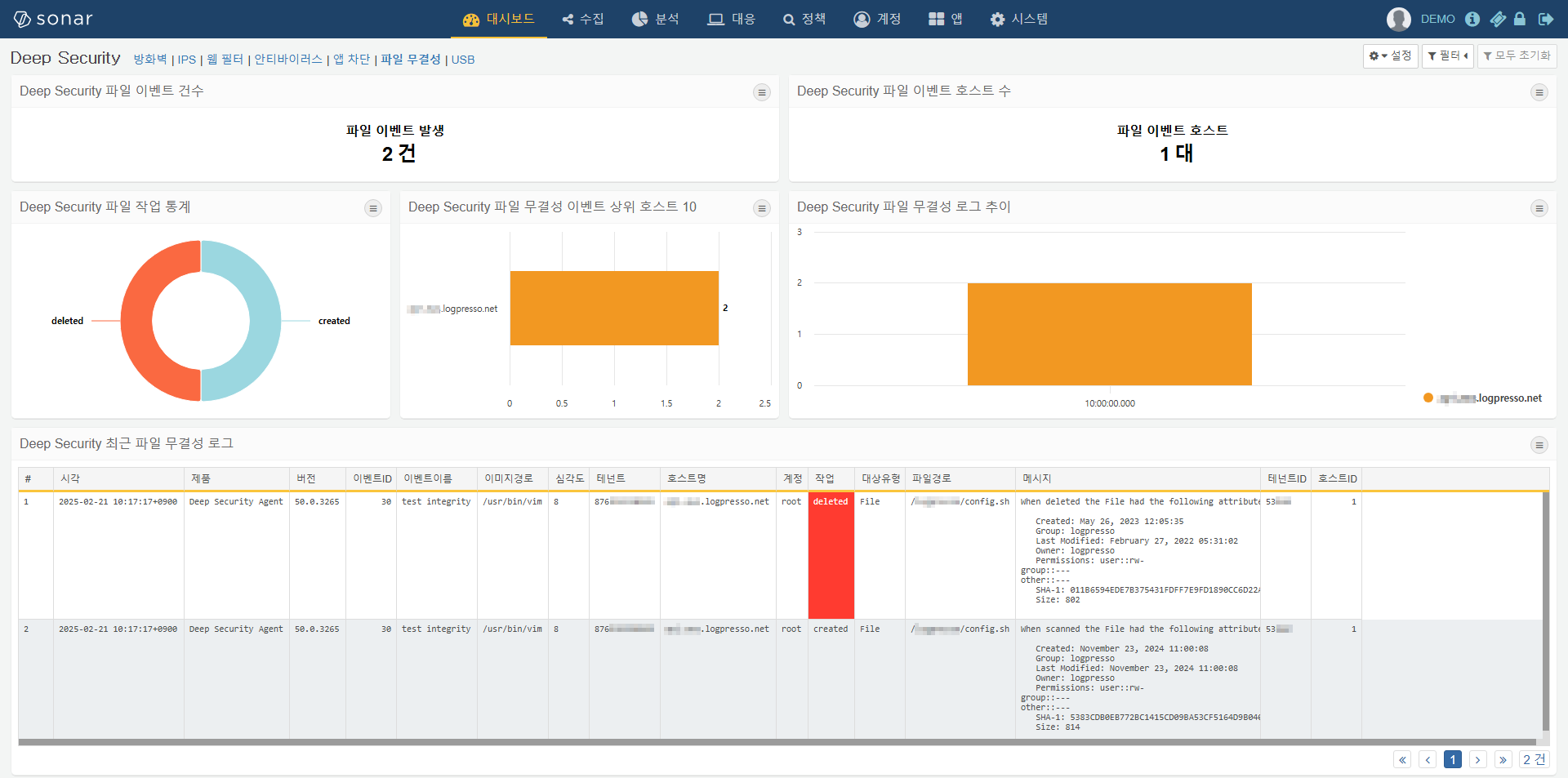Toggle logpresso.net legend item

point(1483,398)
